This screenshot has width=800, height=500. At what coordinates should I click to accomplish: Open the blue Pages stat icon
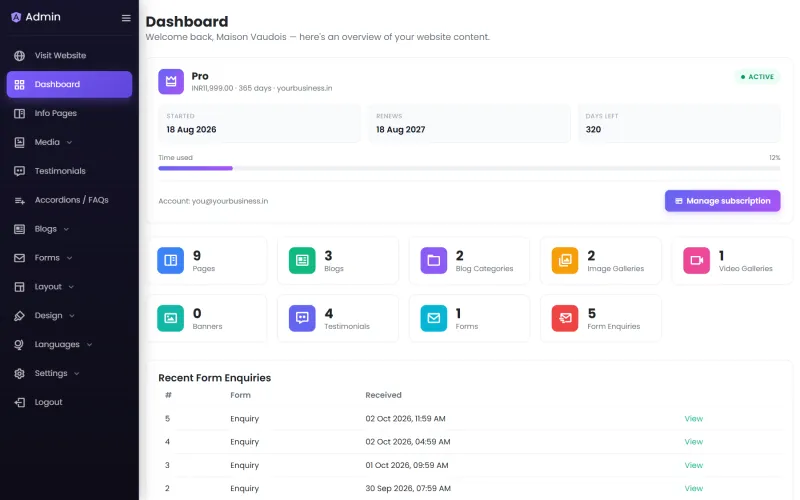[x=170, y=261]
